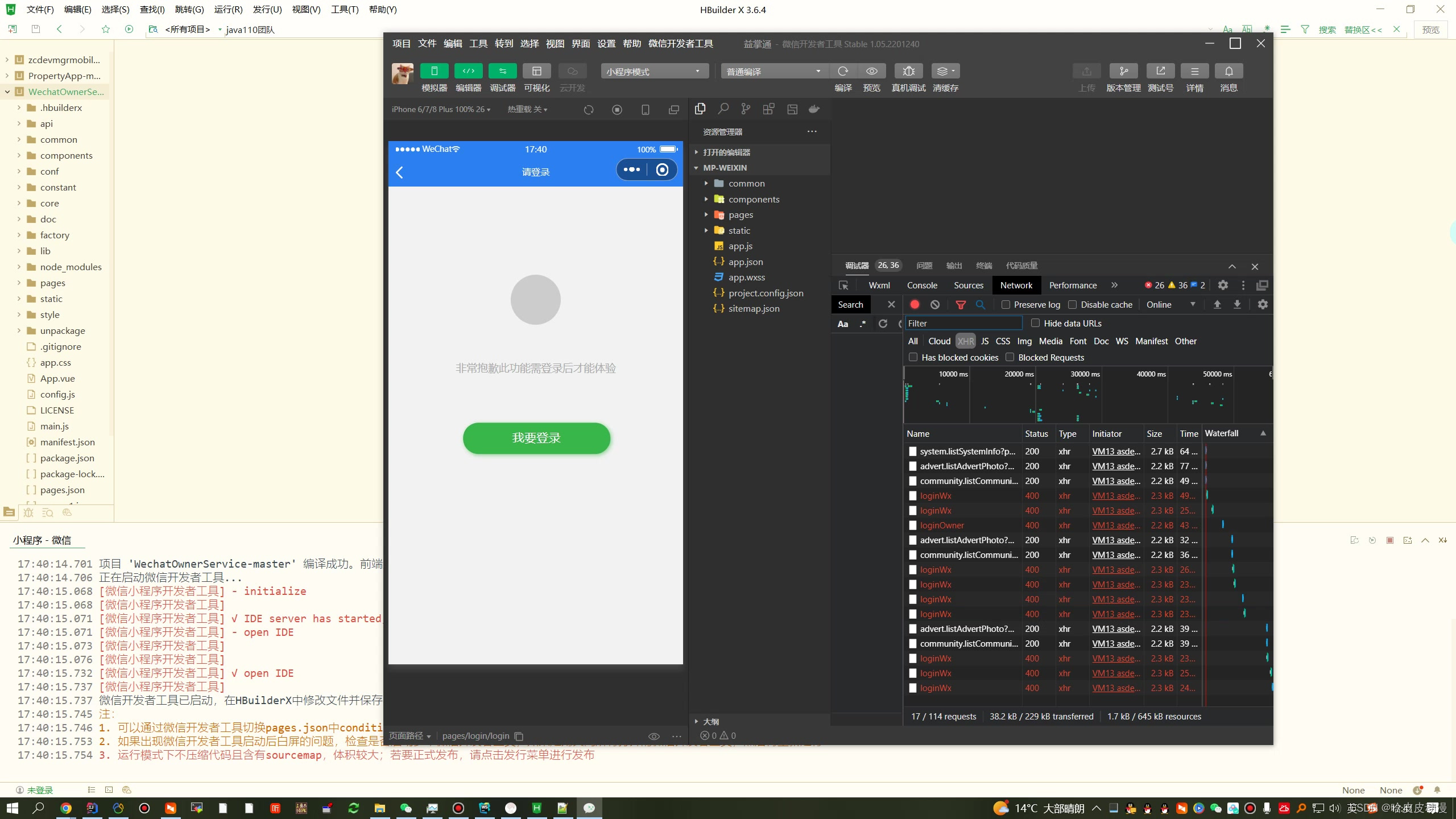Filter requests by the JS type
Viewport: 1456px width, 819px height.
coord(985,341)
